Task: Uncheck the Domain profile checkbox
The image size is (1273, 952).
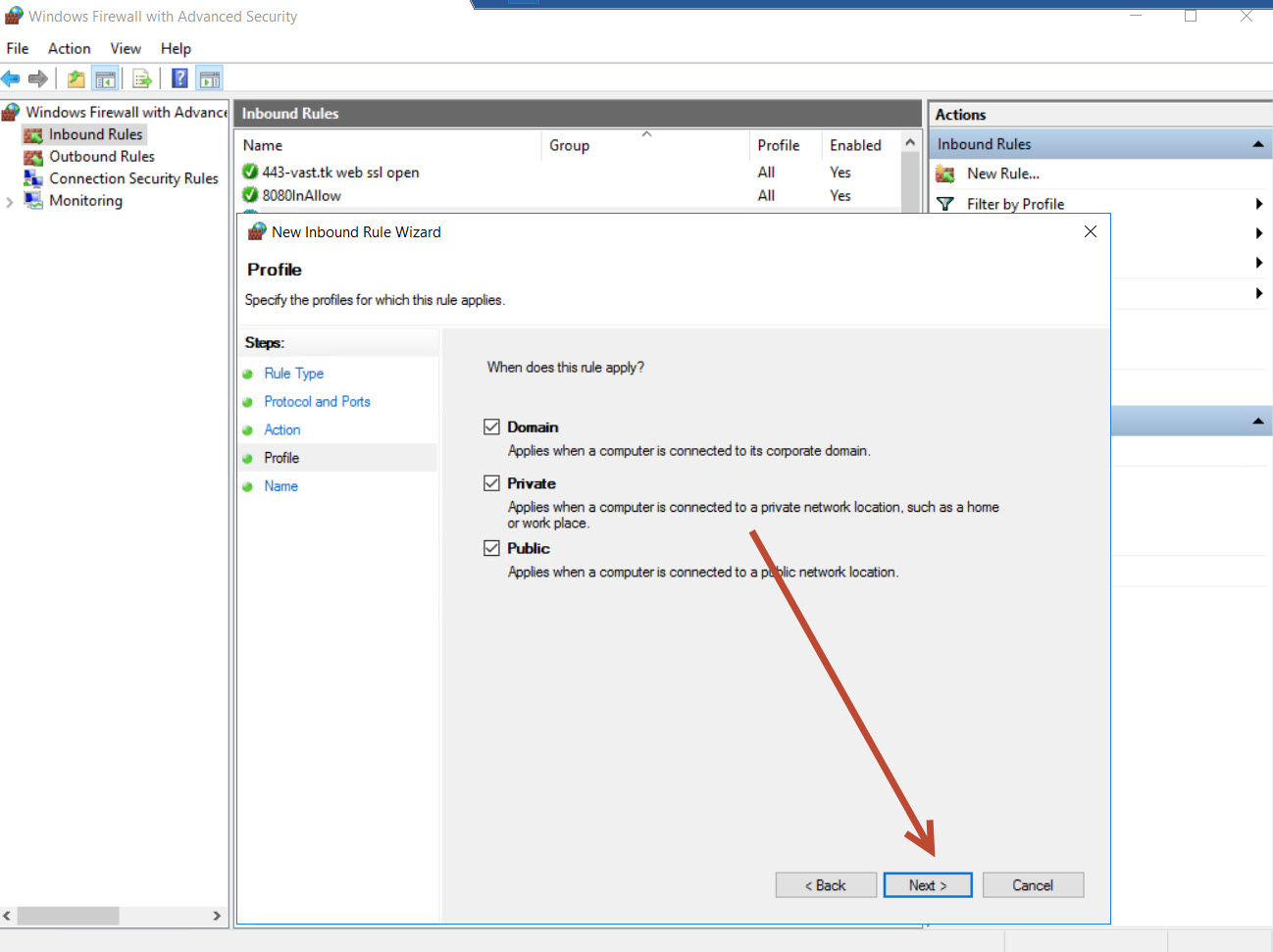Action: pyautogui.click(x=491, y=426)
